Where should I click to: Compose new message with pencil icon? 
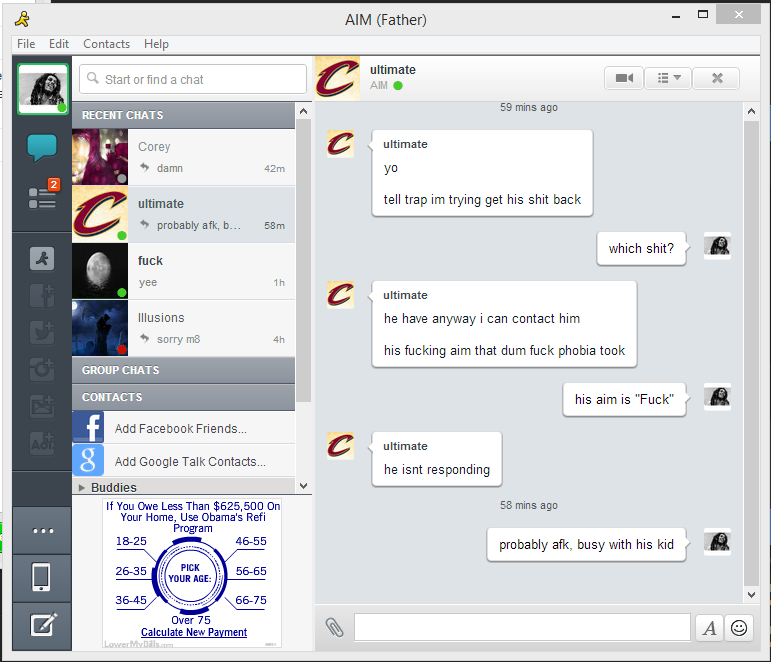(x=42, y=625)
